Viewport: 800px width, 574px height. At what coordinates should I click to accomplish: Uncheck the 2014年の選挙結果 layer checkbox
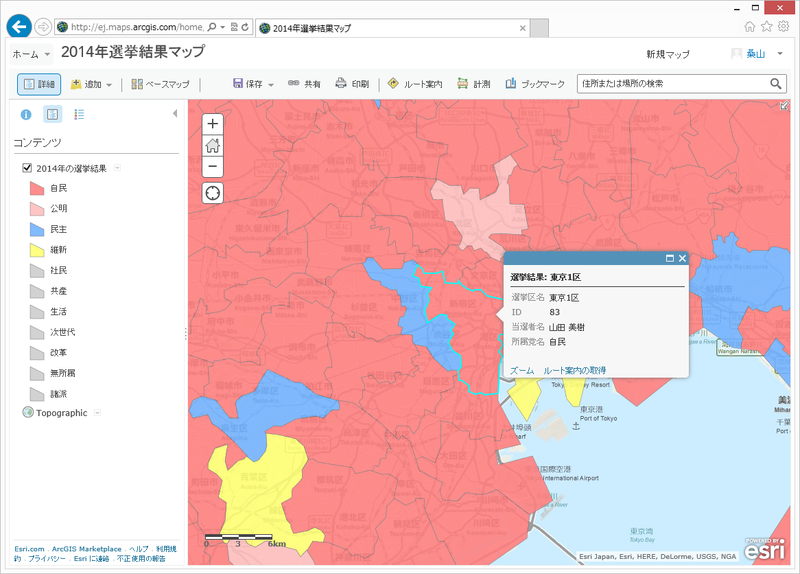[28, 167]
